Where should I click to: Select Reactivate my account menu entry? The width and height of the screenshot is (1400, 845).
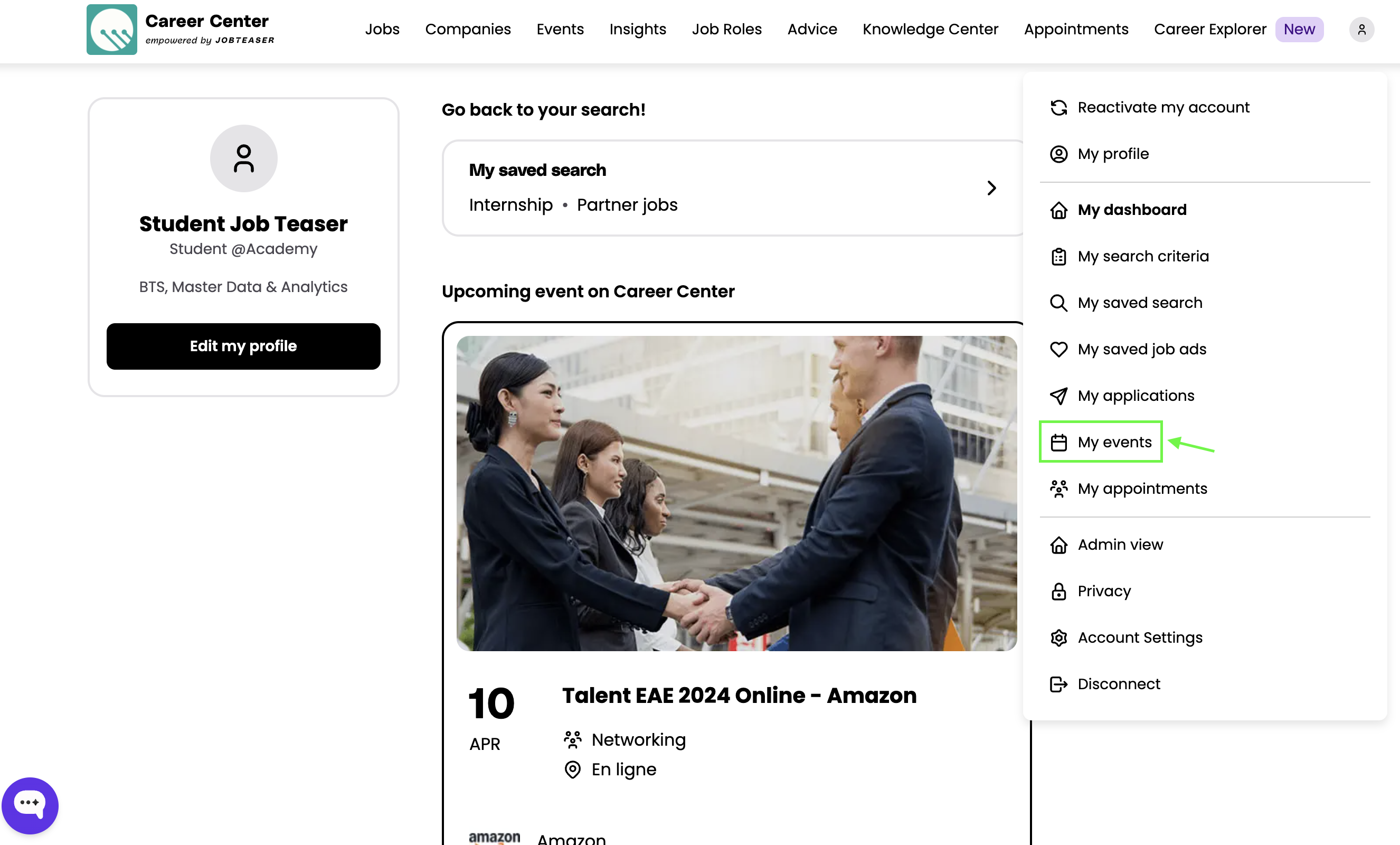coord(1205,107)
